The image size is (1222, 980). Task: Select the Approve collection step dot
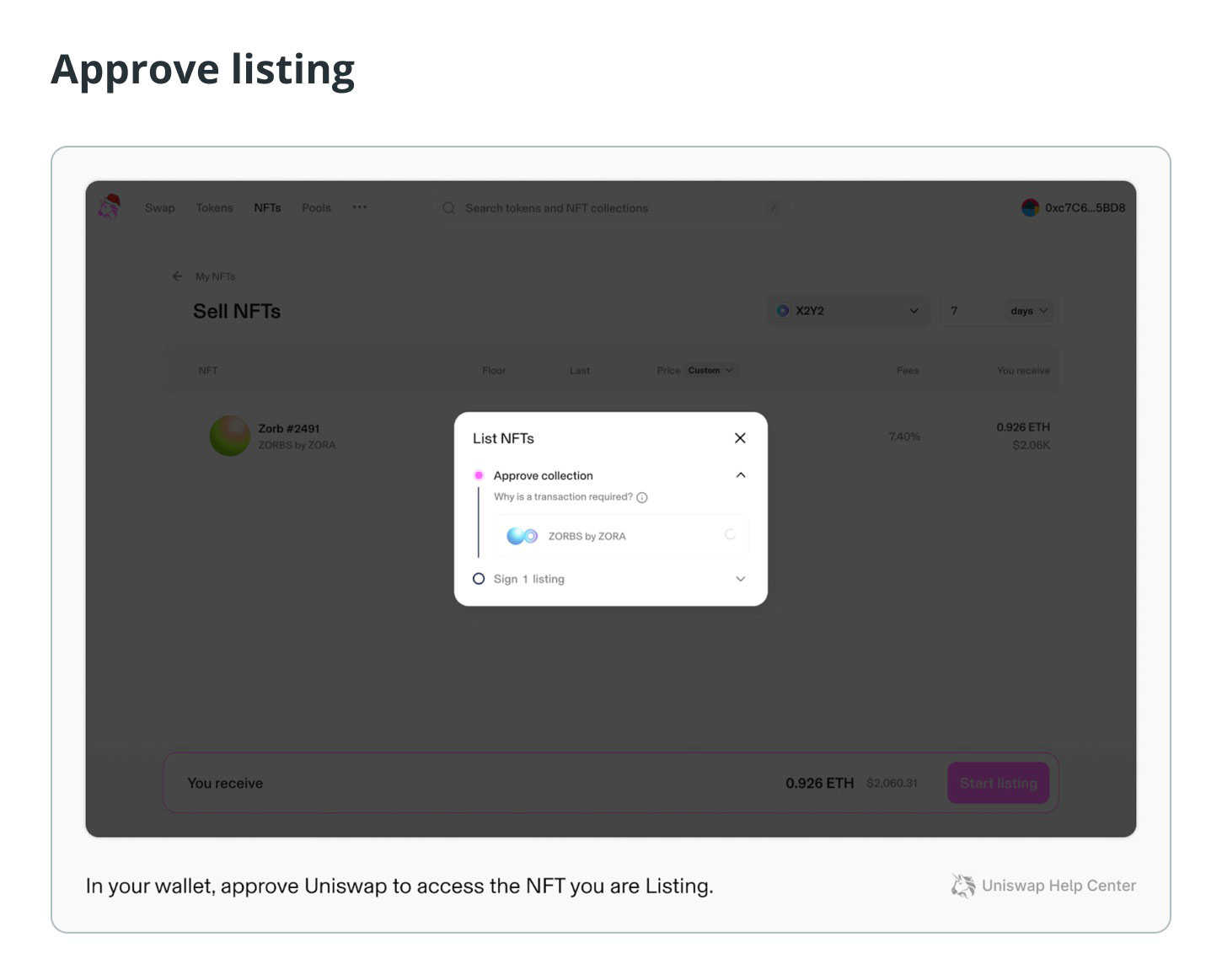click(479, 475)
